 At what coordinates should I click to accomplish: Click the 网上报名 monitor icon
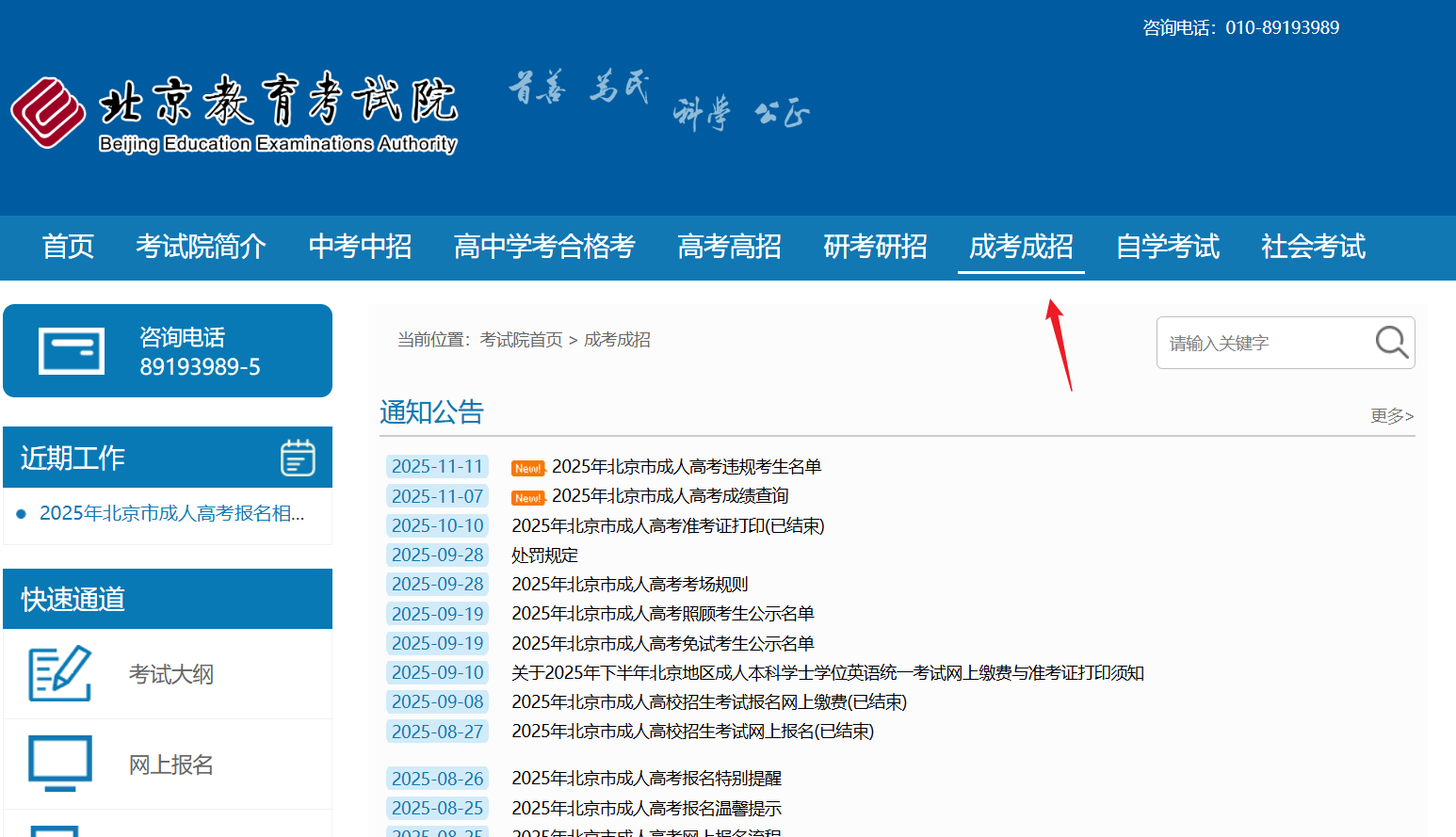pyautogui.click(x=59, y=764)
